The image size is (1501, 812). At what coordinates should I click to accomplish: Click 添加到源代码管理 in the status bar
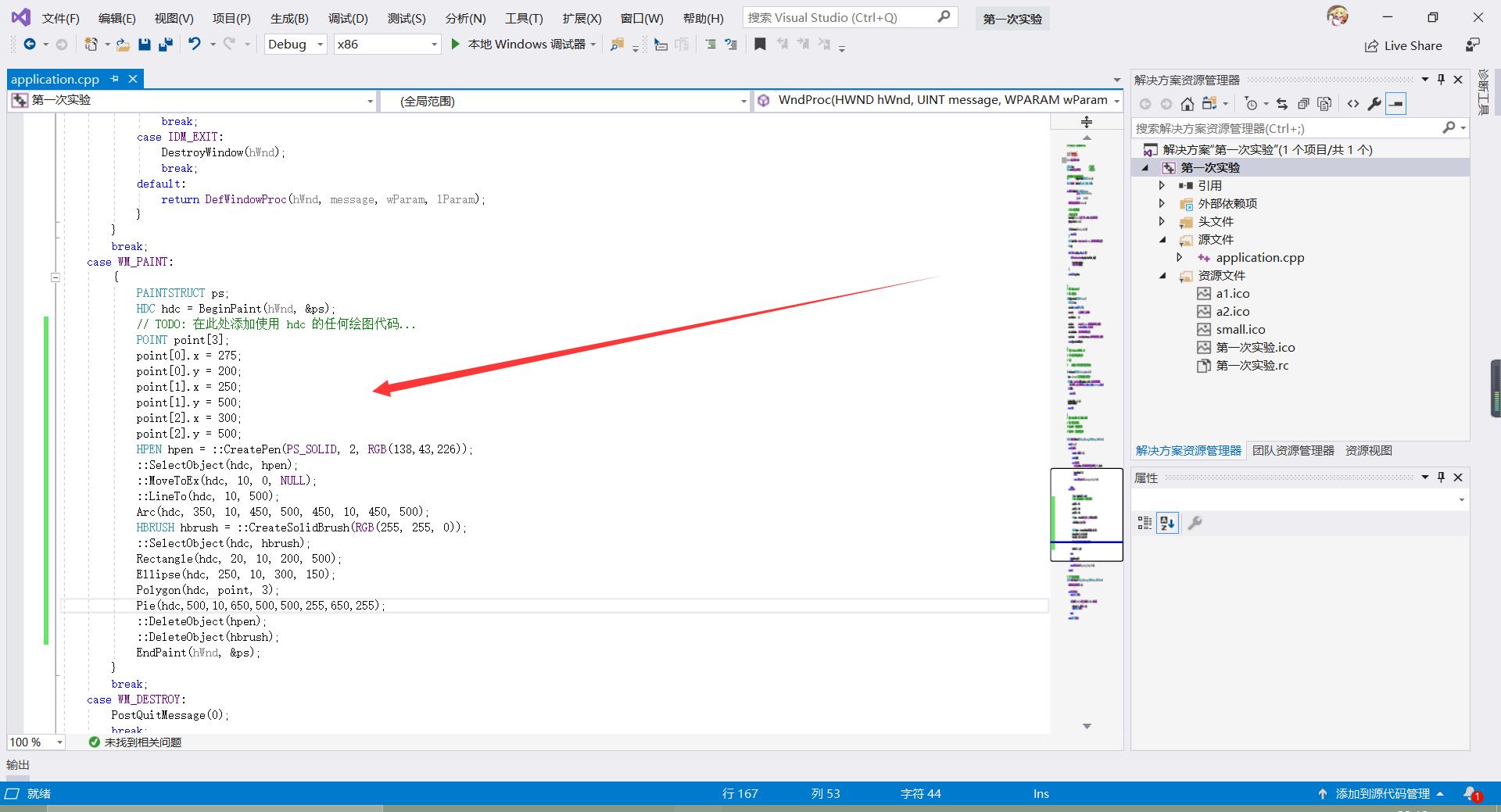click(1381, 794)
